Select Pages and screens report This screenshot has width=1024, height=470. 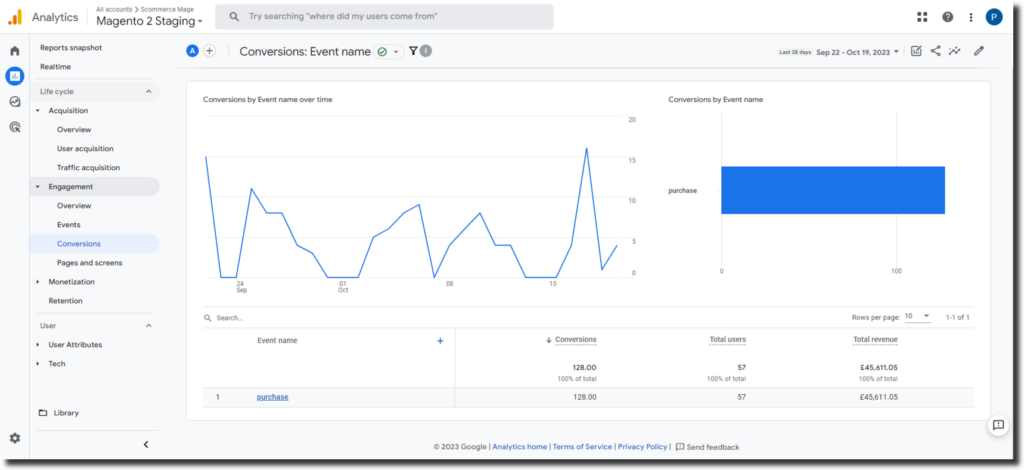click(89, 263)
